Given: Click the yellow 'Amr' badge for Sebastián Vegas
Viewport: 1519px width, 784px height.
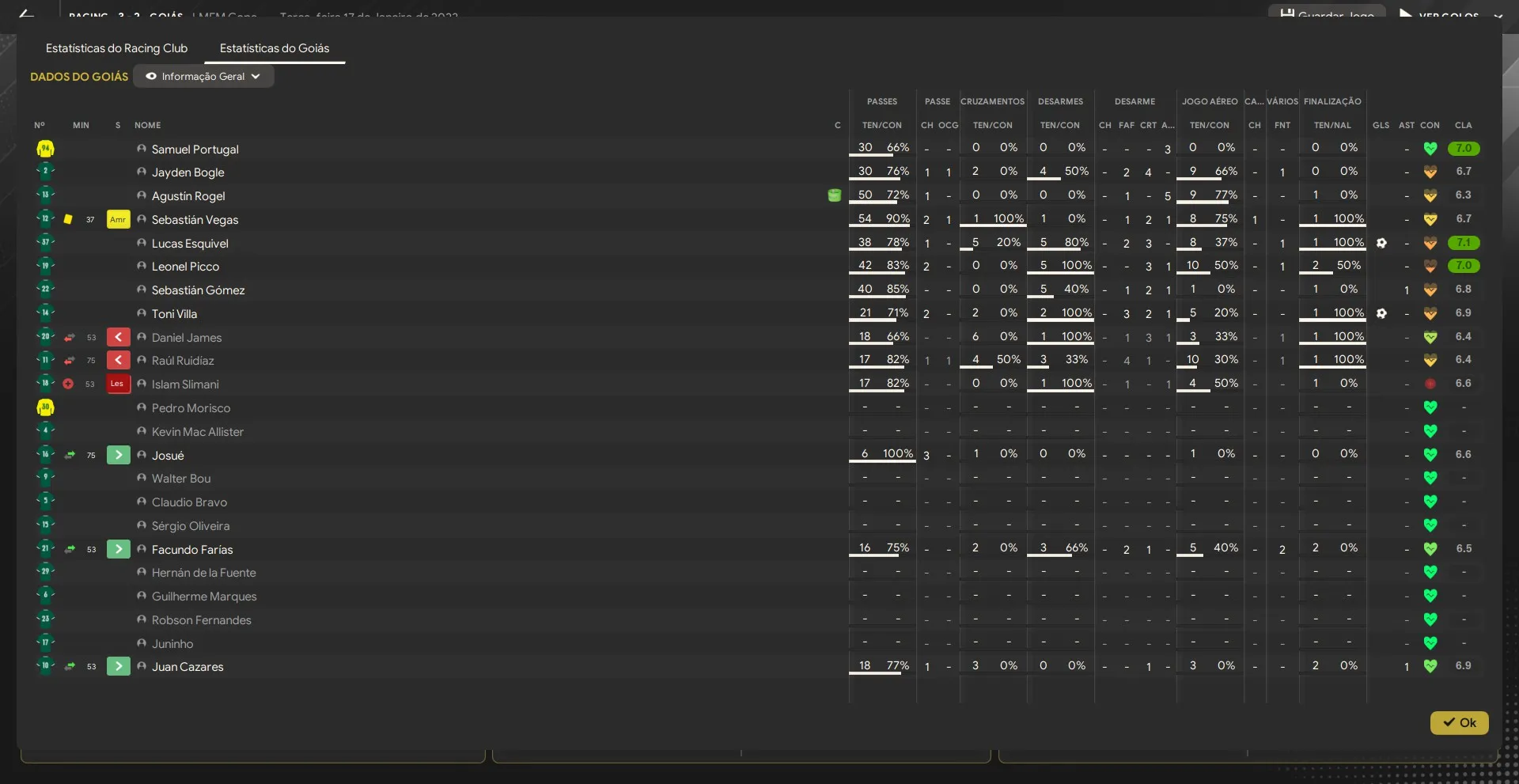Looking at the screenshot, I should 118,219.
